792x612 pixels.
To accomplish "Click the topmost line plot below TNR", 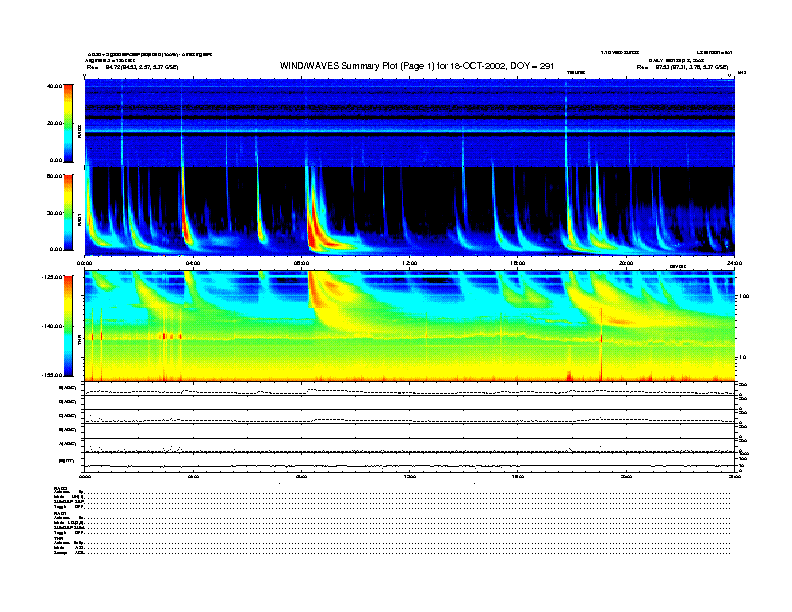I will coord(410,389).
